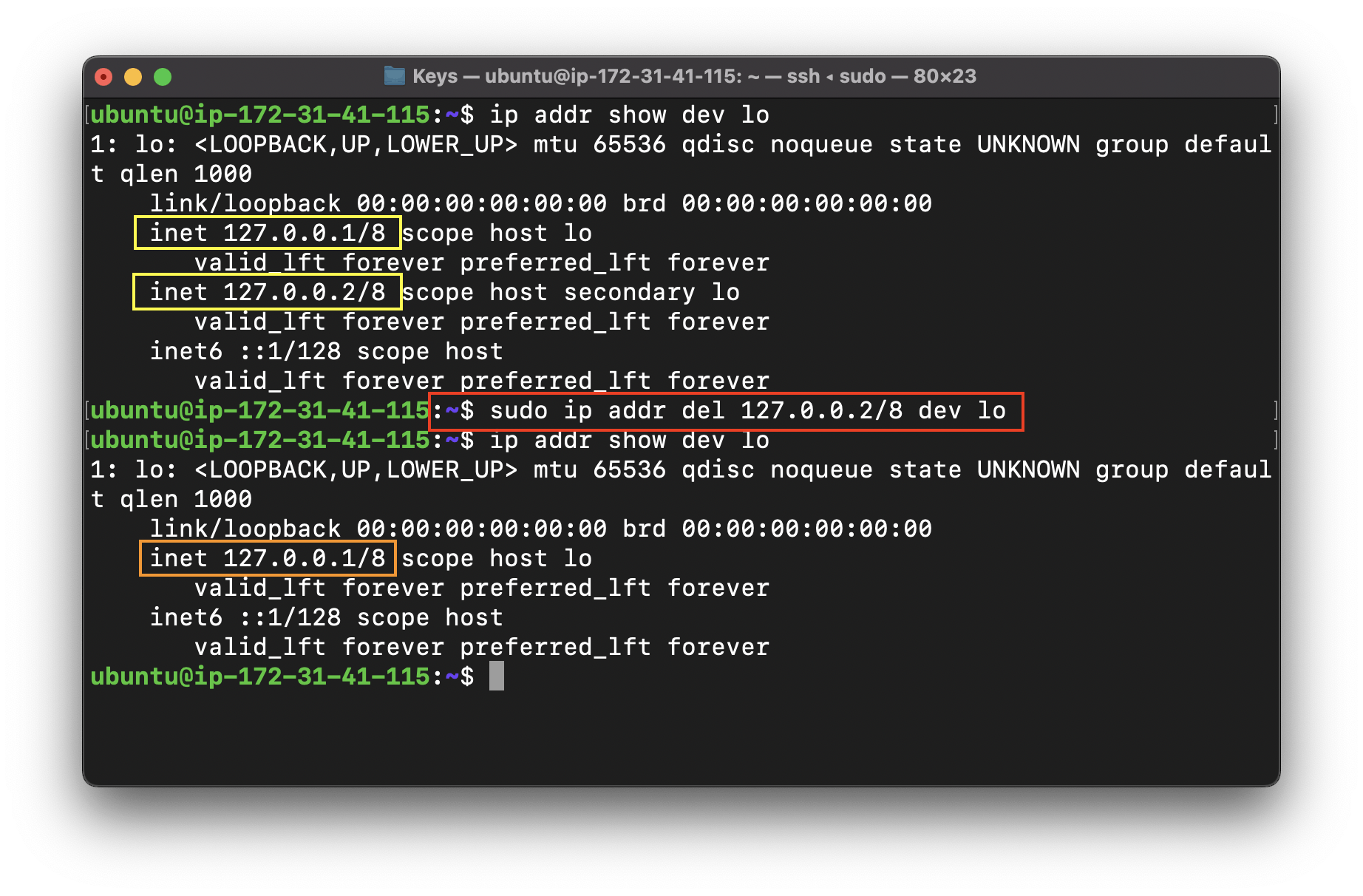
Task: Click the terminal cursor at last prompt
Action: click(x=497, y=676)
